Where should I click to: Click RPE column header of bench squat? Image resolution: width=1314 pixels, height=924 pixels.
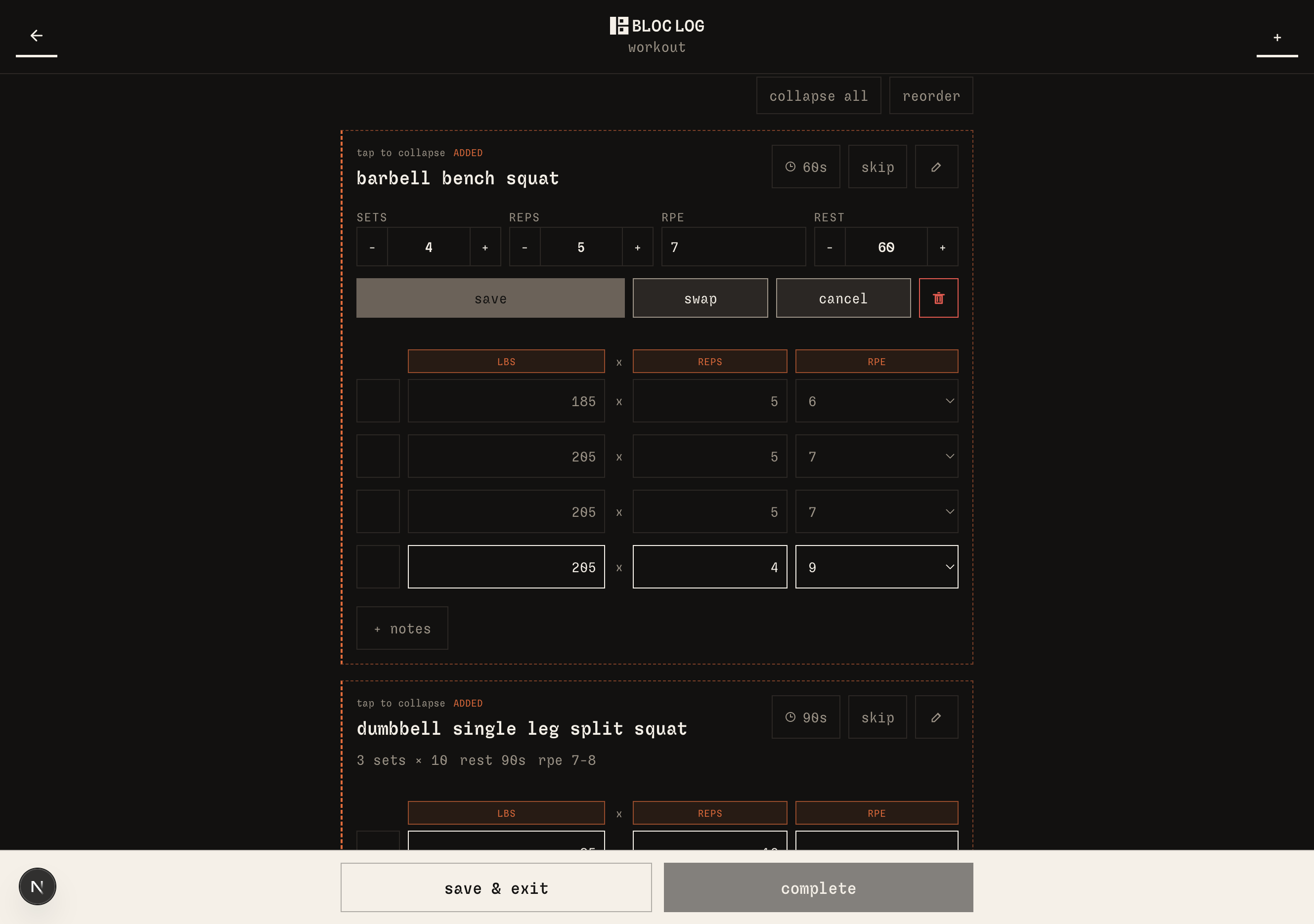(x=877, y=361)
